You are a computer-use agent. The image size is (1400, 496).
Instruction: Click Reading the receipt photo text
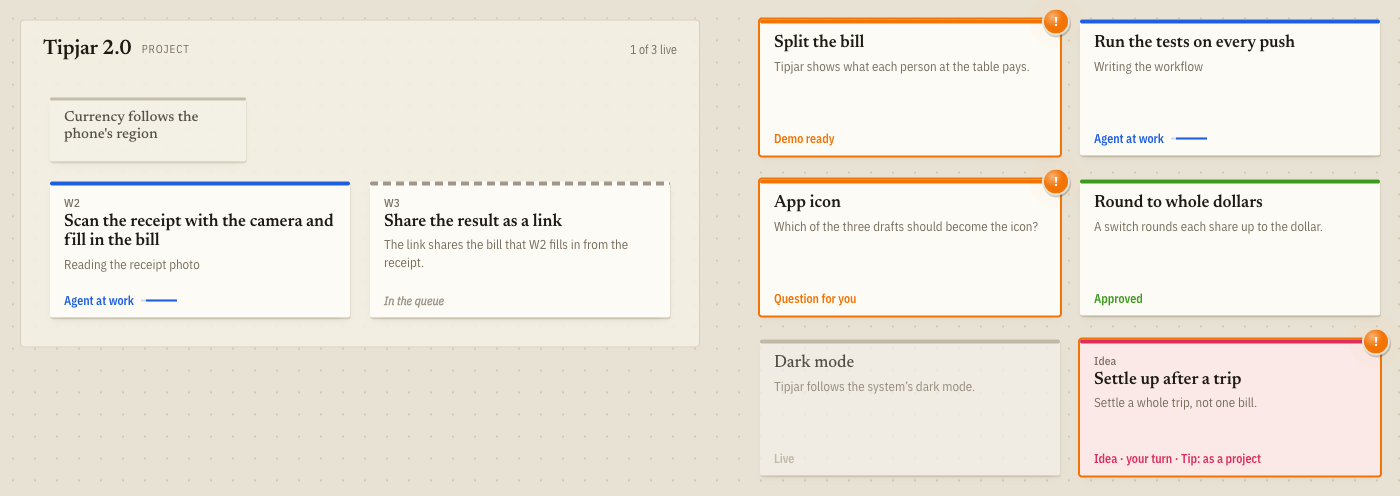point(132,265)
